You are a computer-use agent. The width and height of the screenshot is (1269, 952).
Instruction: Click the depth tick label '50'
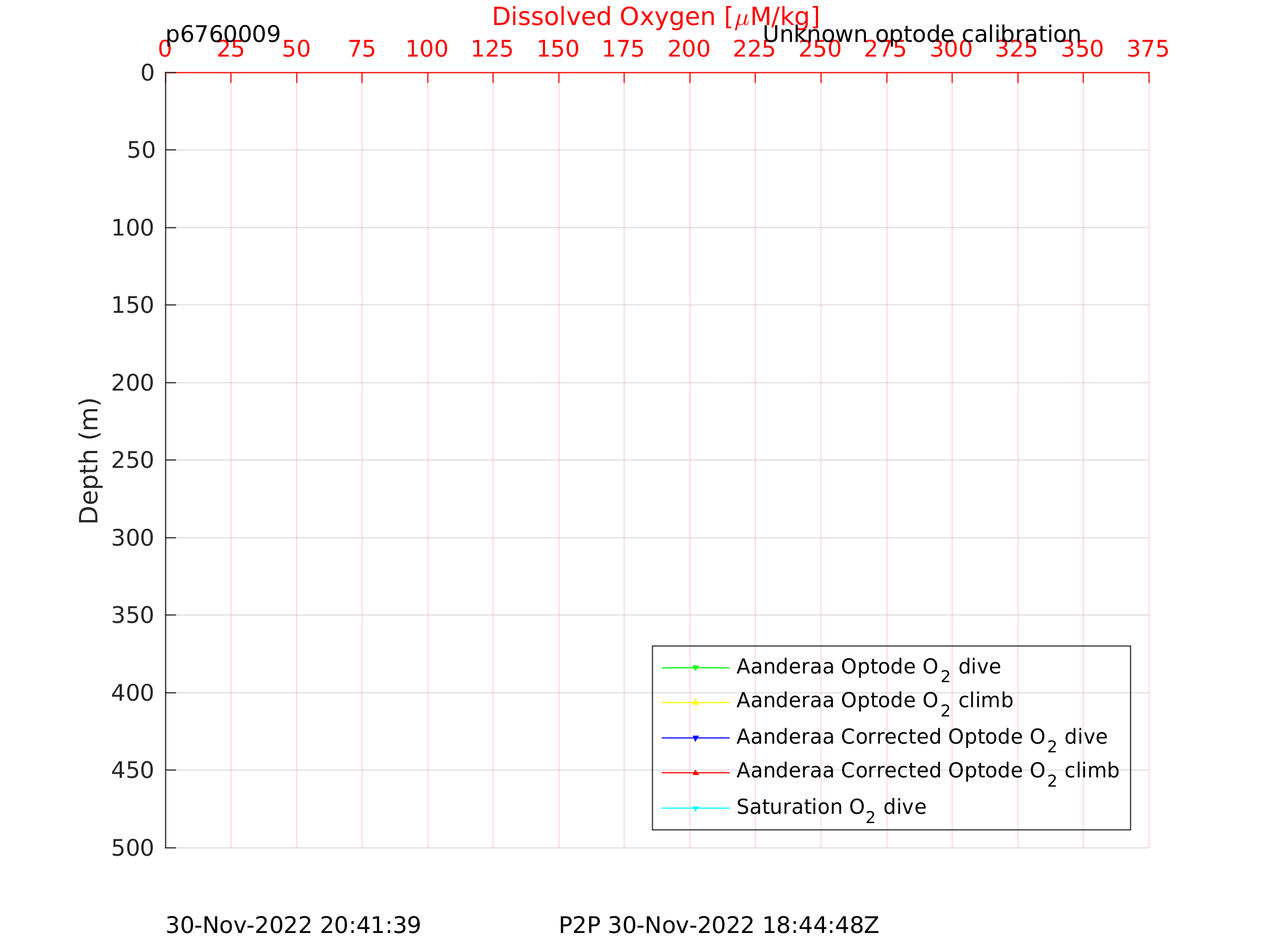[141, 150]
